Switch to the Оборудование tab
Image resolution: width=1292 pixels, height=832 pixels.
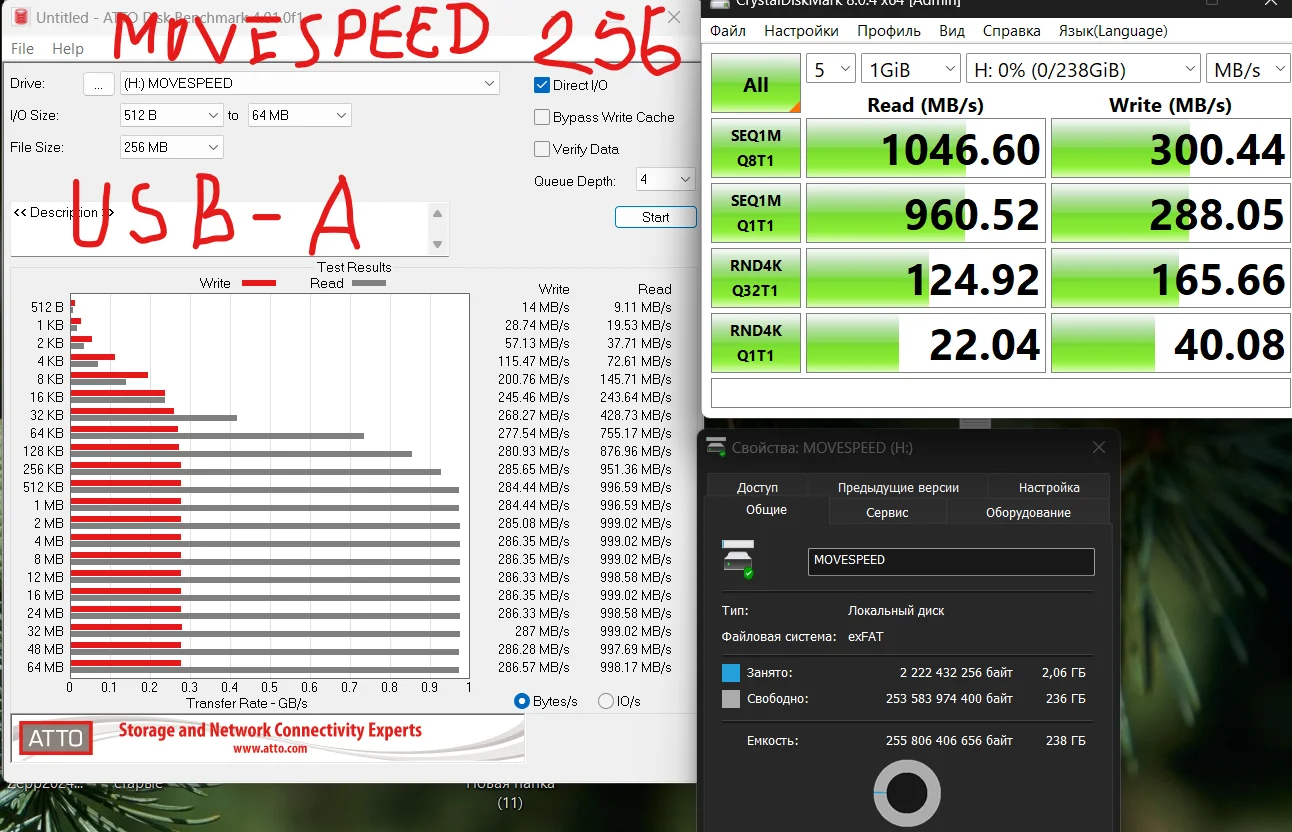[x=1028, y=512]
